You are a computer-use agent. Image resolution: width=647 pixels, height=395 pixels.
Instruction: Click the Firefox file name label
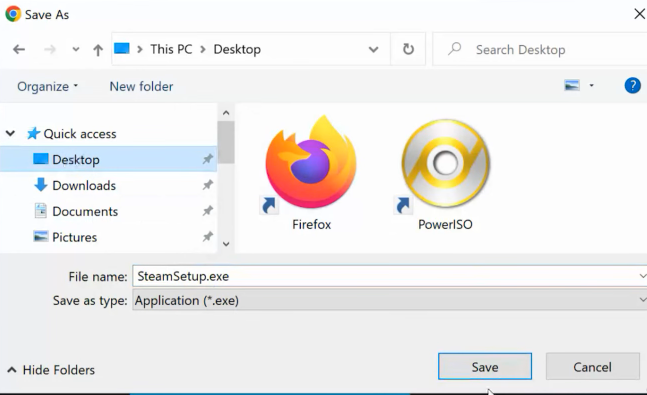pos(312,224)
